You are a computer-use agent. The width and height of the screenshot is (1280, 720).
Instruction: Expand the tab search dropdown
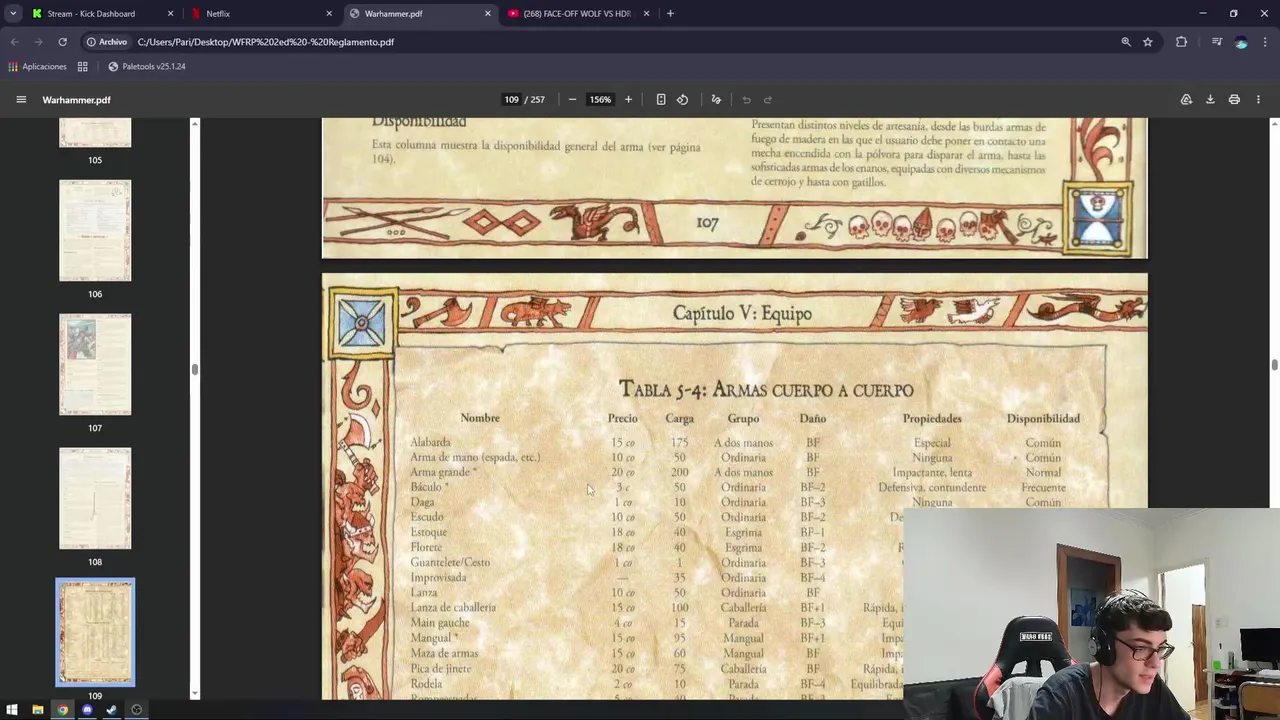coord(13,13)
